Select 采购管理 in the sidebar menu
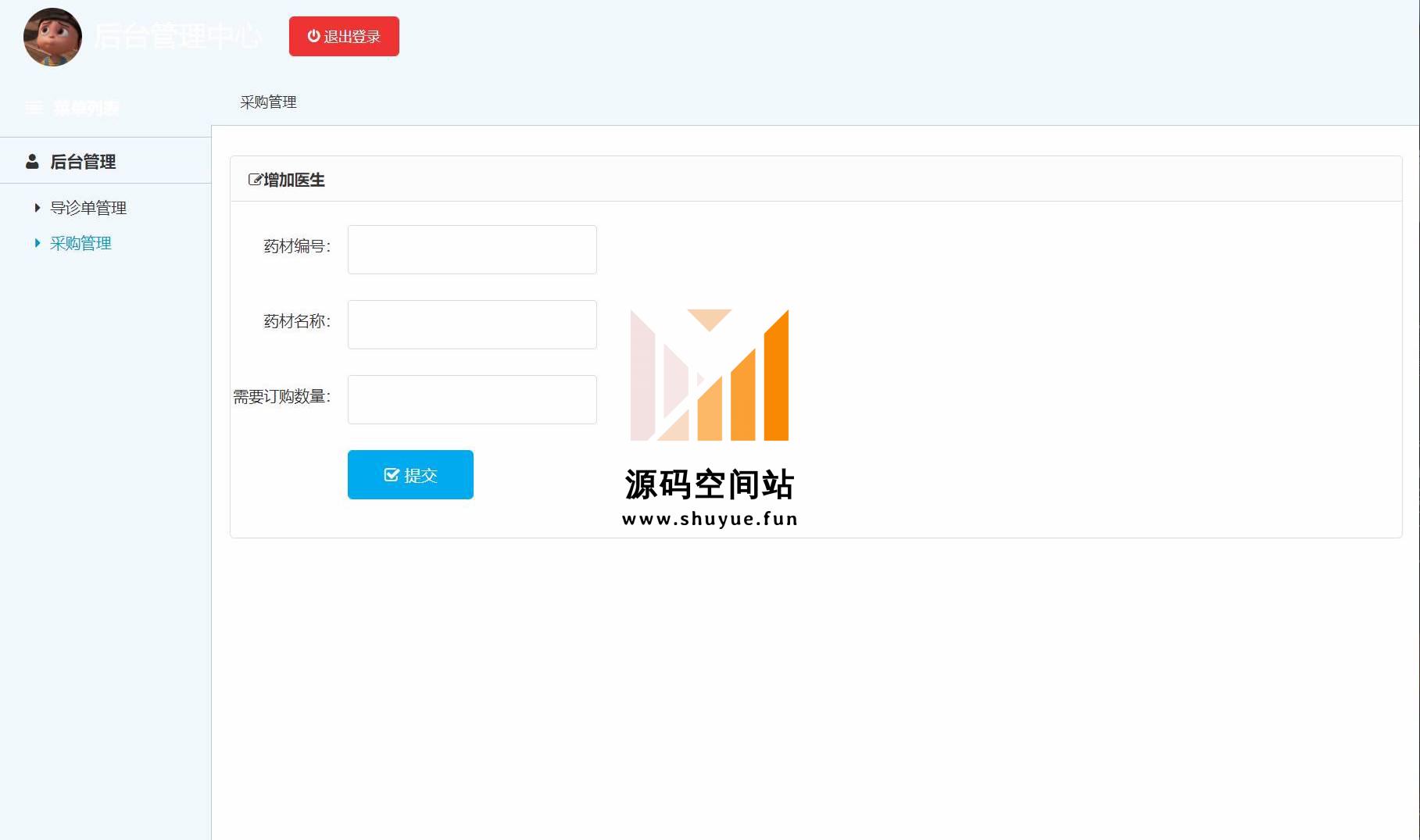Viewport: 1420px width, 840px height. tap(80, 243)
